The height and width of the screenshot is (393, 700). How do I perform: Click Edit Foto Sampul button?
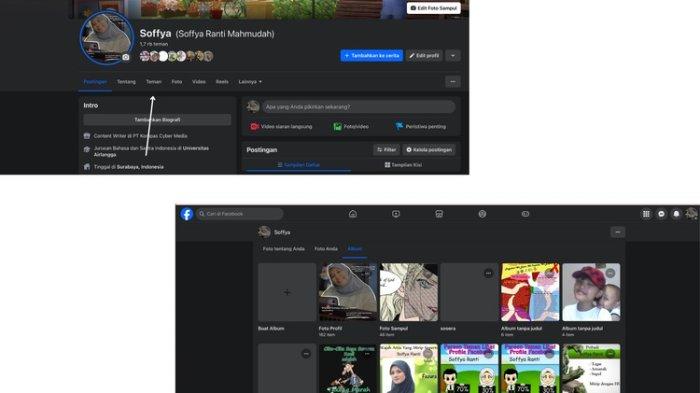click(433, 8)
